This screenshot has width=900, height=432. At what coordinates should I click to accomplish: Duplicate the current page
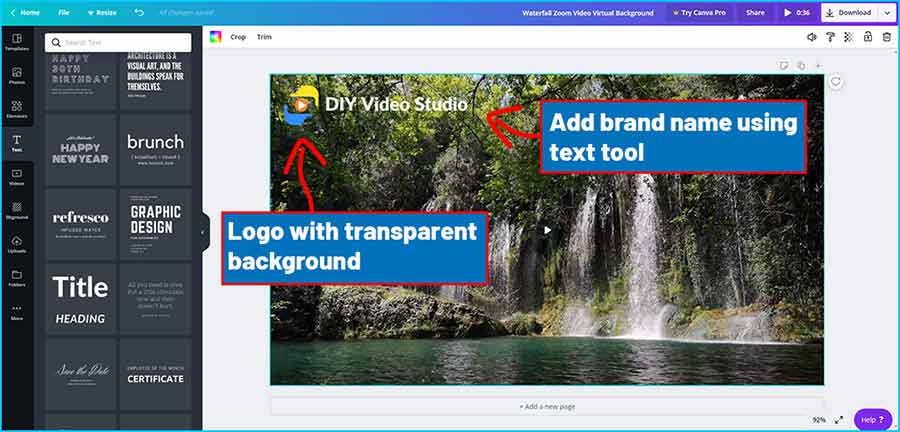801,65
